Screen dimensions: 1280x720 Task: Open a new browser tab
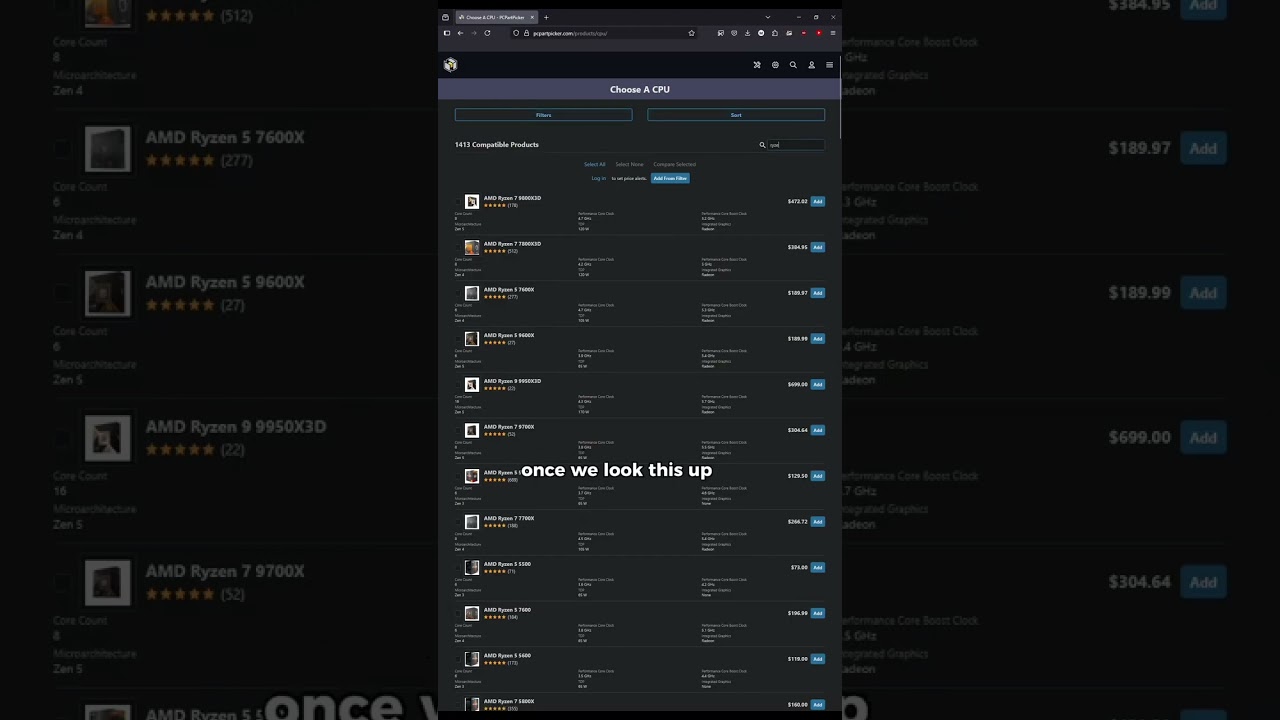pyautogui.click(x=546, y=17)
